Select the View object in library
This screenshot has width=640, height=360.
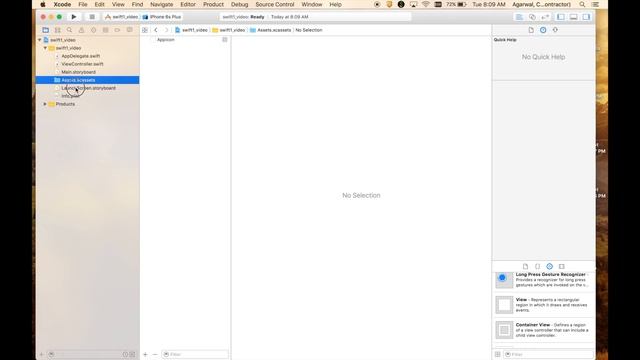(543, 305)
